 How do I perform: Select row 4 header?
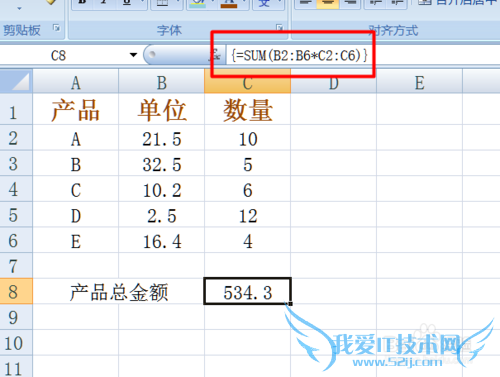pos(16,189)
